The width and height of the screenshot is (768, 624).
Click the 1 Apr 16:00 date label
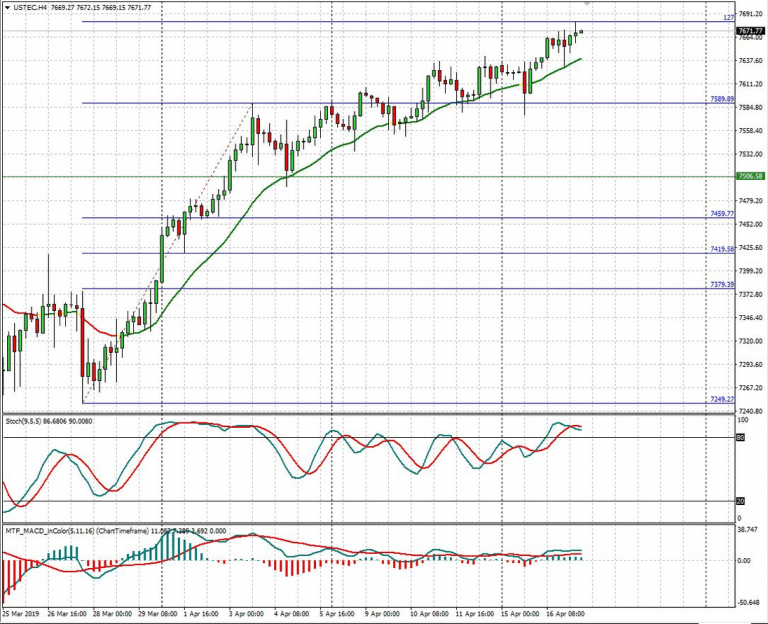tap(201, 614)
